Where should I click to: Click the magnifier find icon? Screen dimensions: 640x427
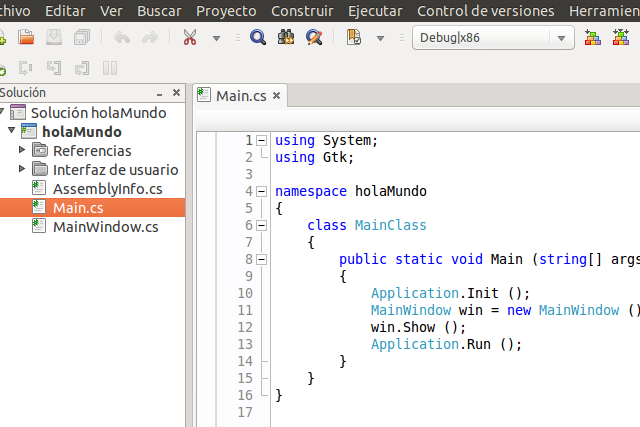tap(258, 38)
